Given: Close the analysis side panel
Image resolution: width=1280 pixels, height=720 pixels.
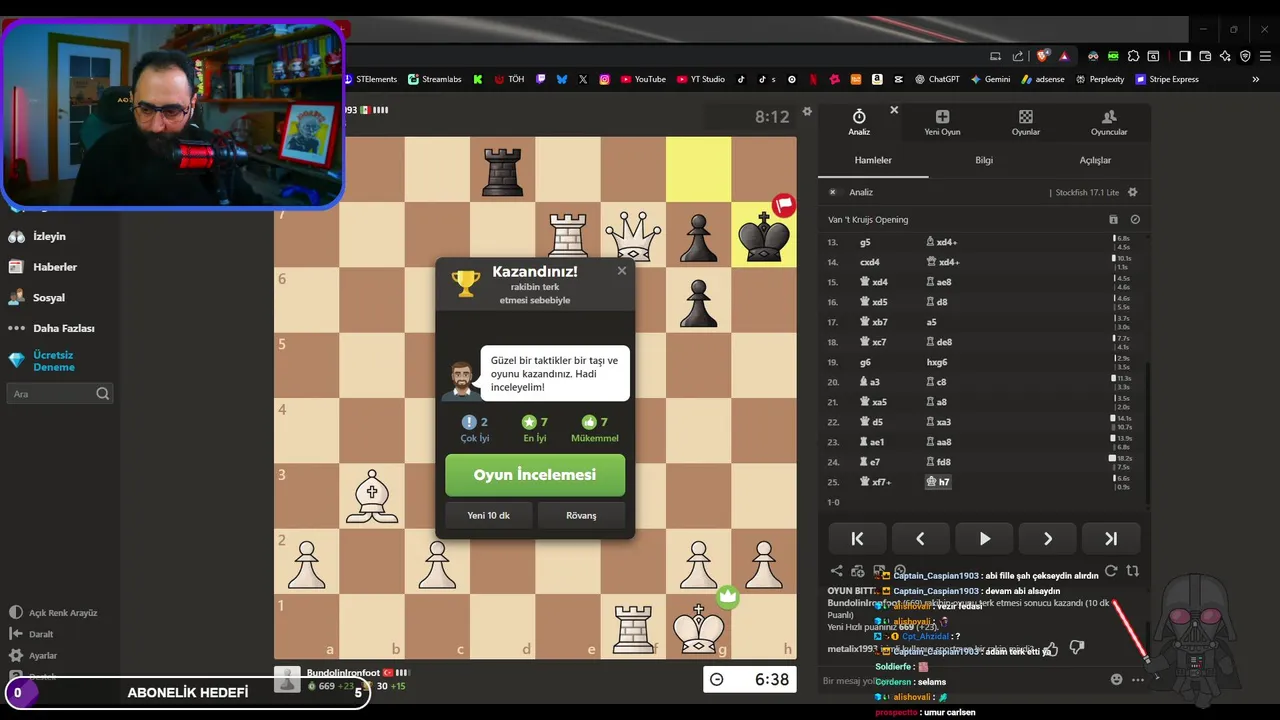Looking at the screenshot, I should tap(894, 110).
